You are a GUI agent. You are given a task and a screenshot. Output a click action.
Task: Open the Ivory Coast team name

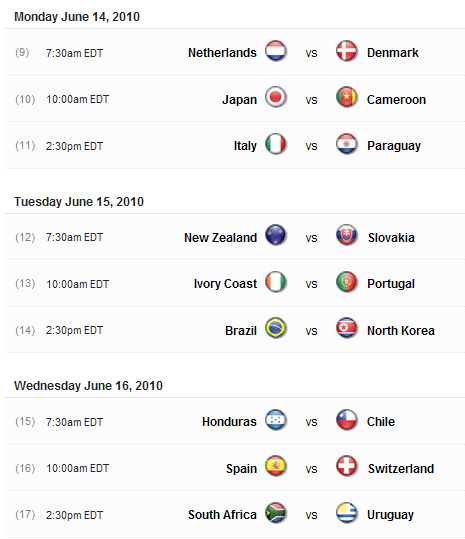[225, 284]
